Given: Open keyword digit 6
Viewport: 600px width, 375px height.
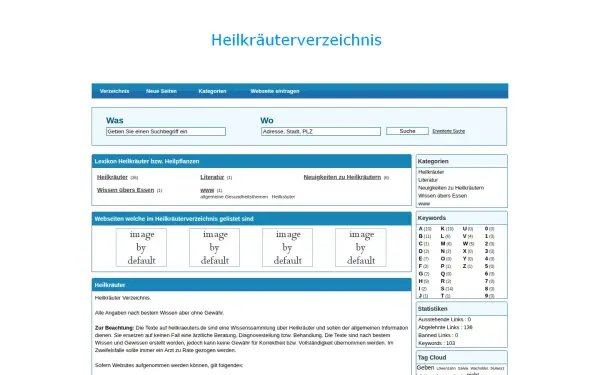Looking at the screenshot, I should coord(487,274).
